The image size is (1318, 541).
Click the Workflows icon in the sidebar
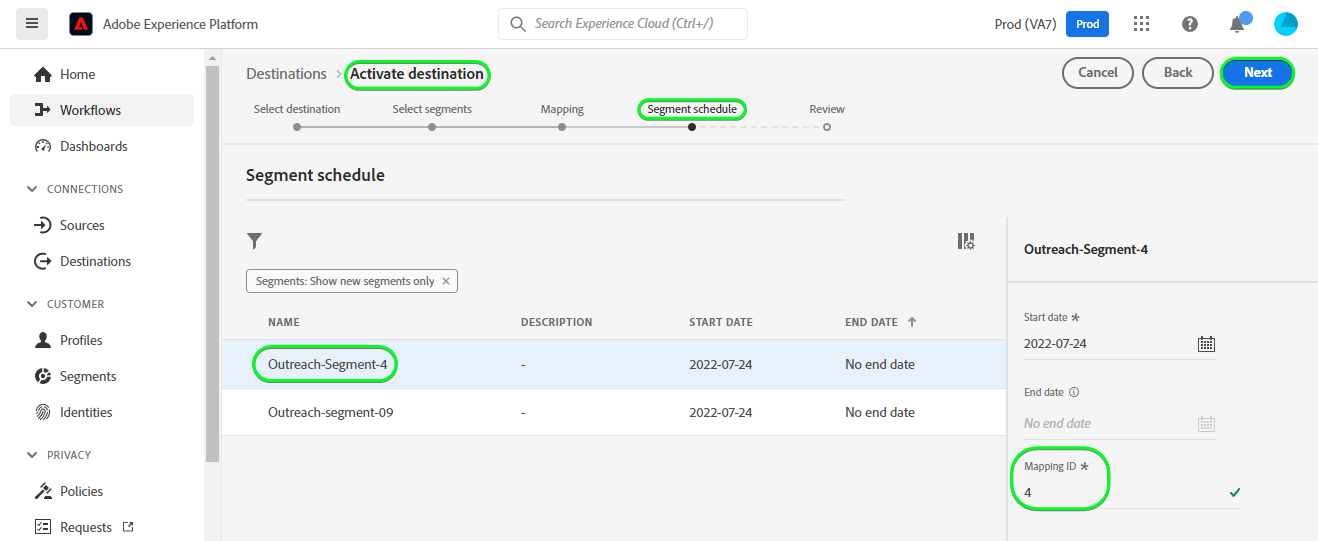tap(42, 110)
